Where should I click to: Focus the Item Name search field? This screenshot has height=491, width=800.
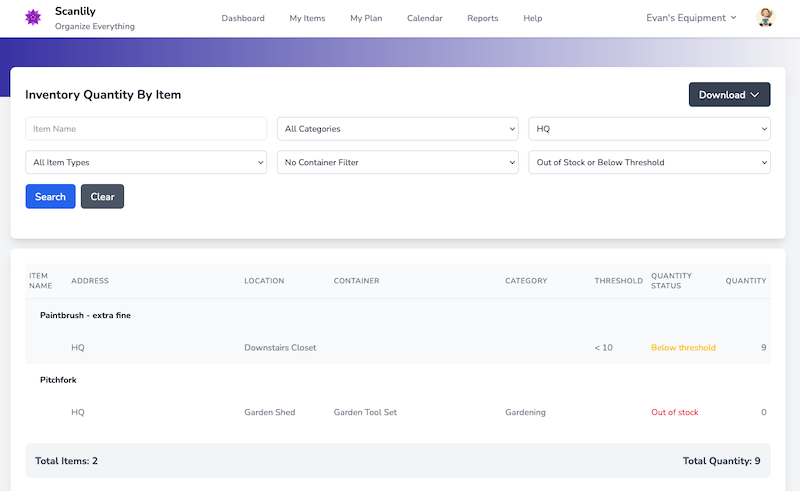(146, 129)
